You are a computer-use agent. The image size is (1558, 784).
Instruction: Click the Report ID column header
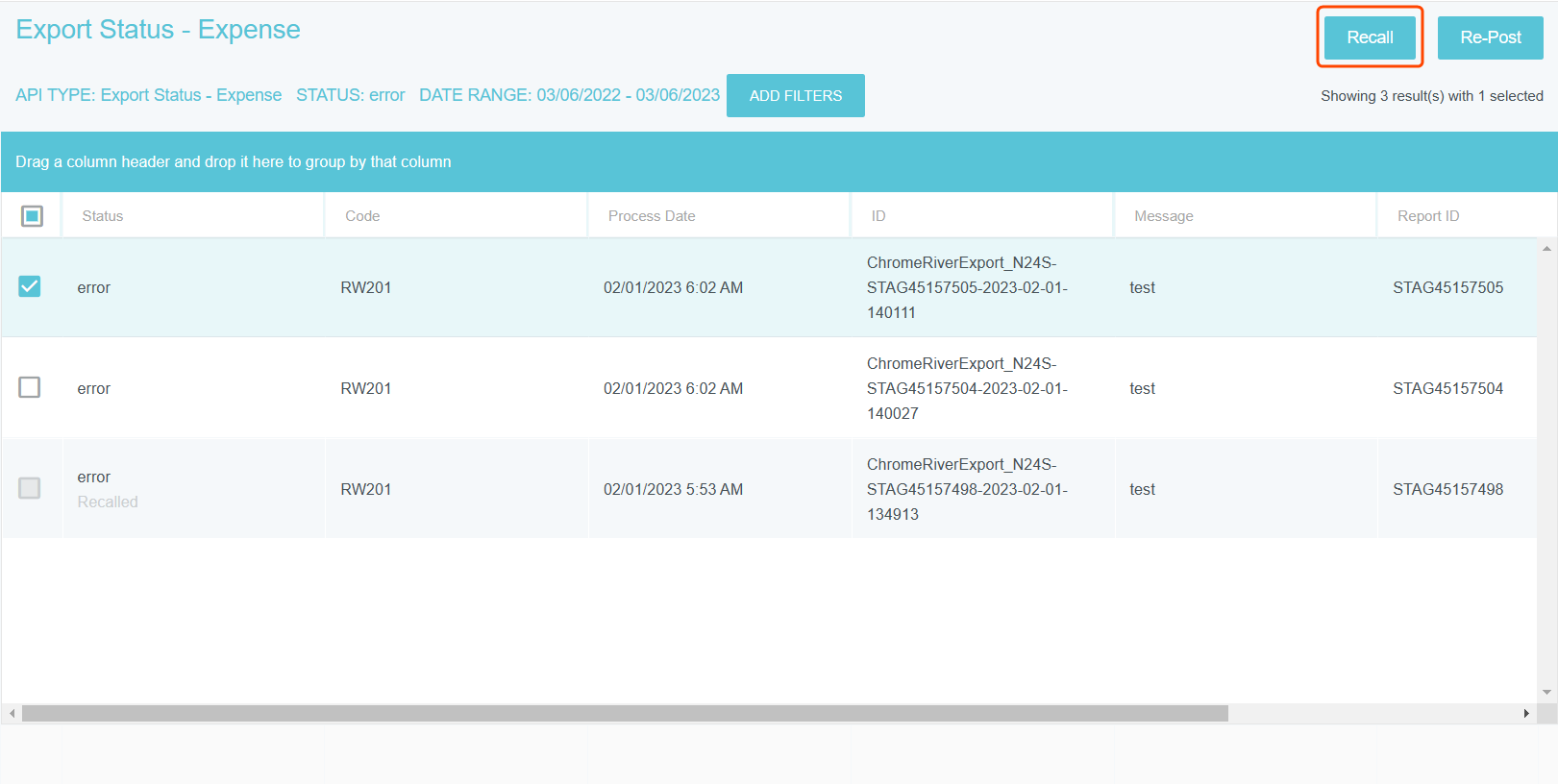pos(1427,216)
